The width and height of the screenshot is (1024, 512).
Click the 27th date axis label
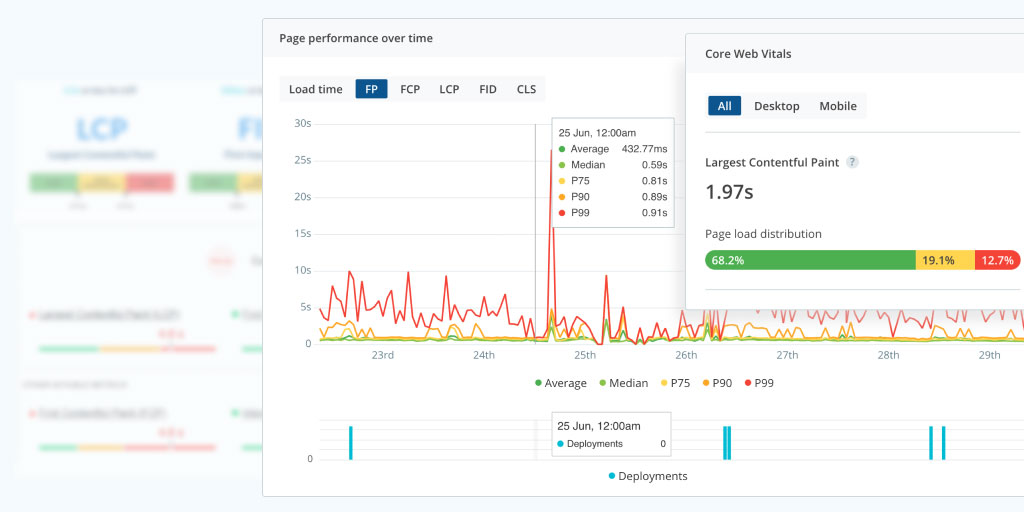787,355
